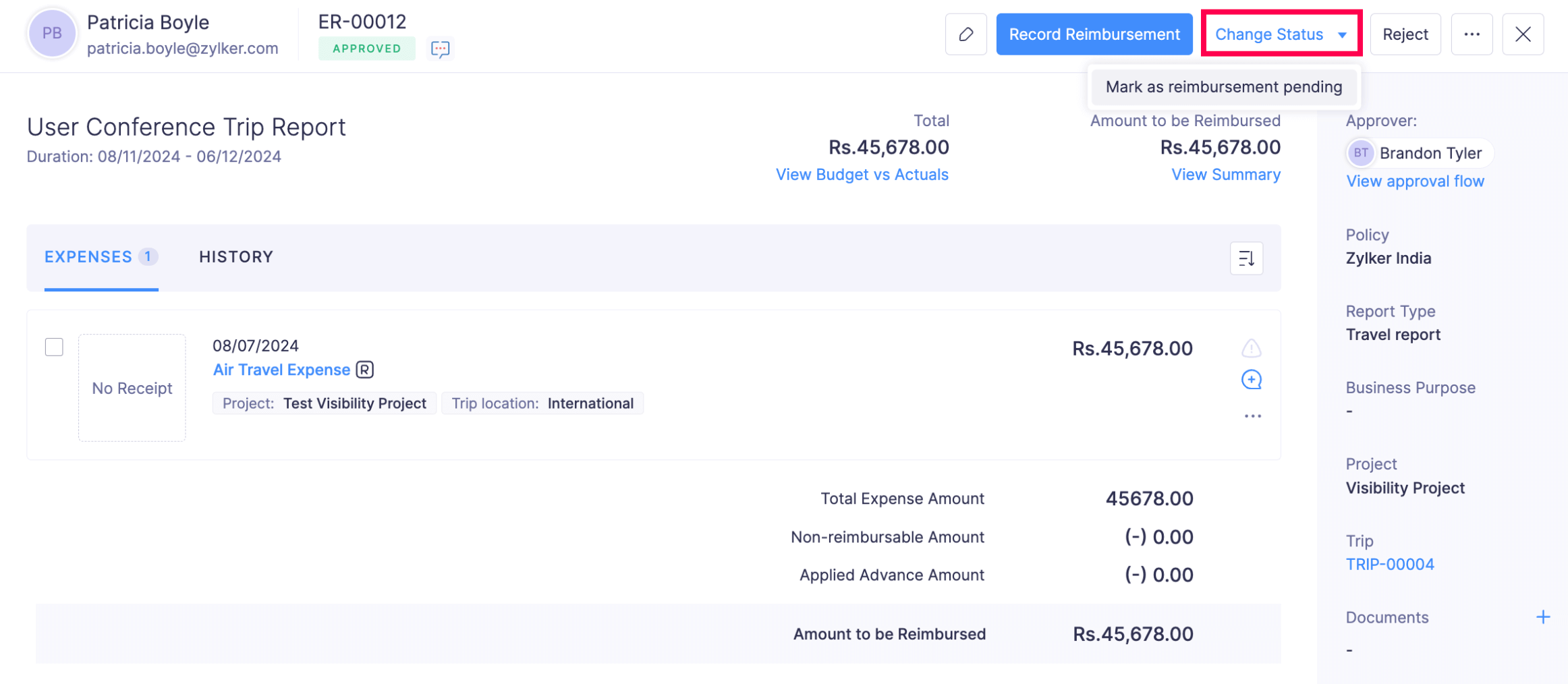Click the warning icon on Air Travel Expense
This screenshot has height=684, width=1568.
[1251, 348]
